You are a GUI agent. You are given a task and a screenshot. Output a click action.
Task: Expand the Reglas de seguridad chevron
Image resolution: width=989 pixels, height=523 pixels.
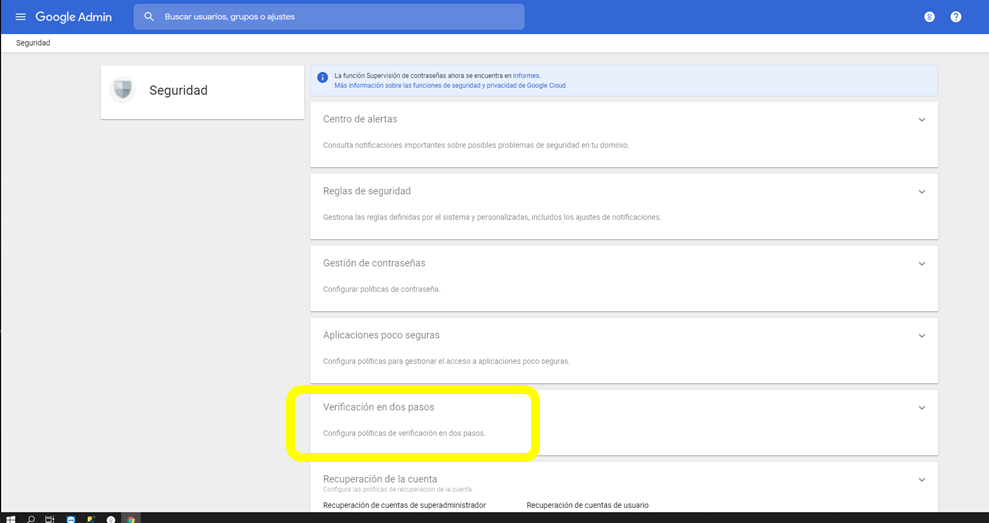[922, 192]
